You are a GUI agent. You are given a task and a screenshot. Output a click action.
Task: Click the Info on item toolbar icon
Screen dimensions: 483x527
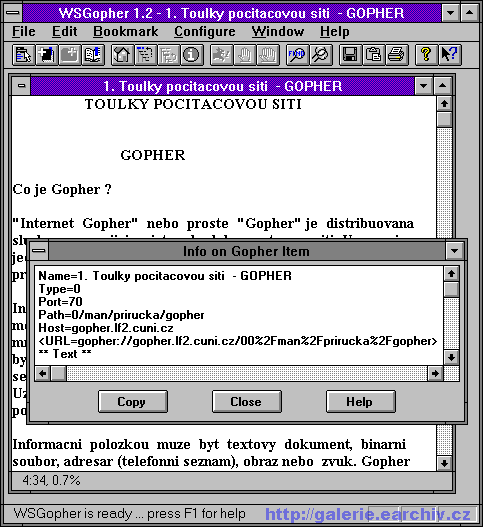pos(192,55)
